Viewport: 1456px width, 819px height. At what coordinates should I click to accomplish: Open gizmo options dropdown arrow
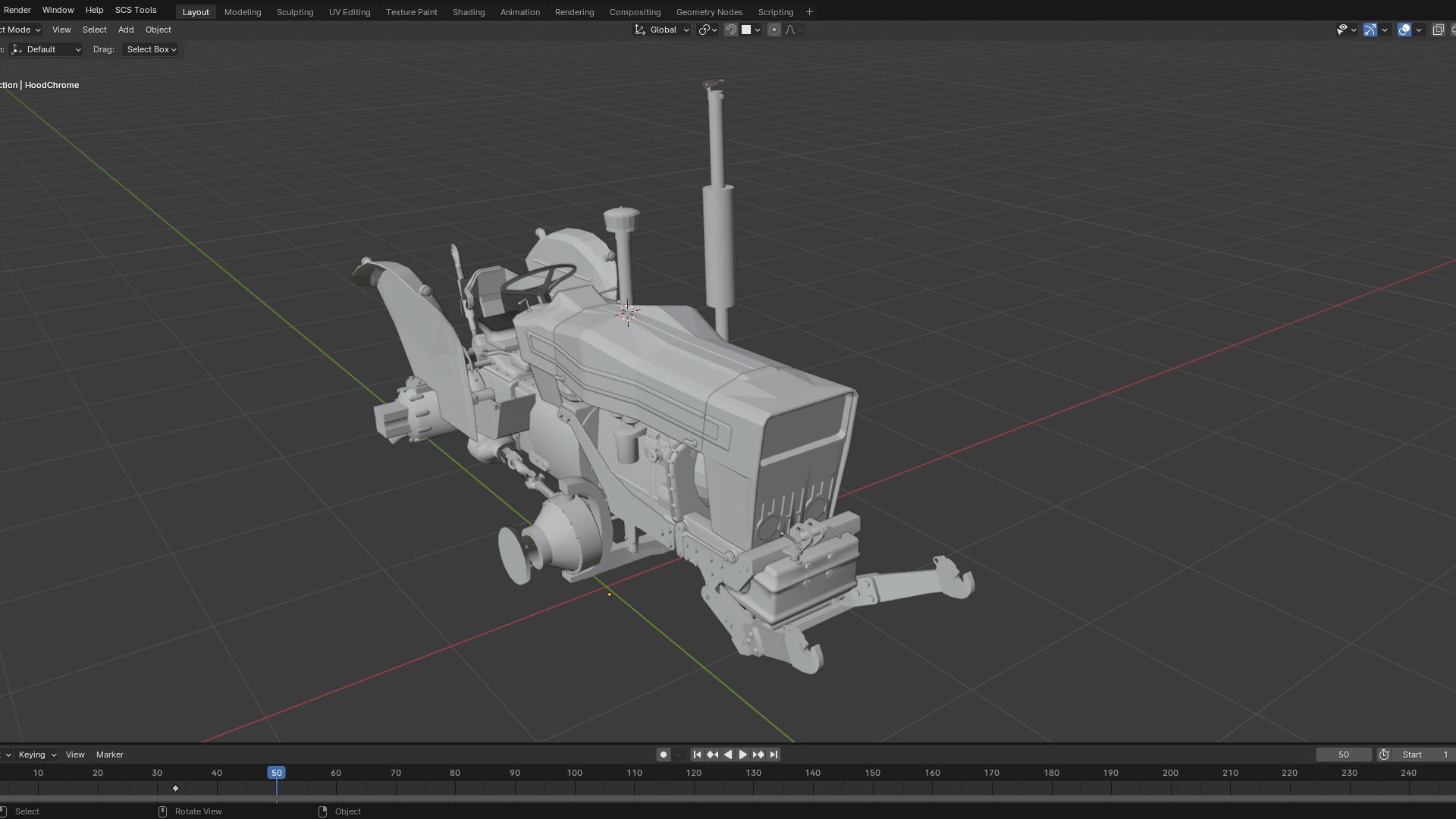click(x=1385, y=30)
